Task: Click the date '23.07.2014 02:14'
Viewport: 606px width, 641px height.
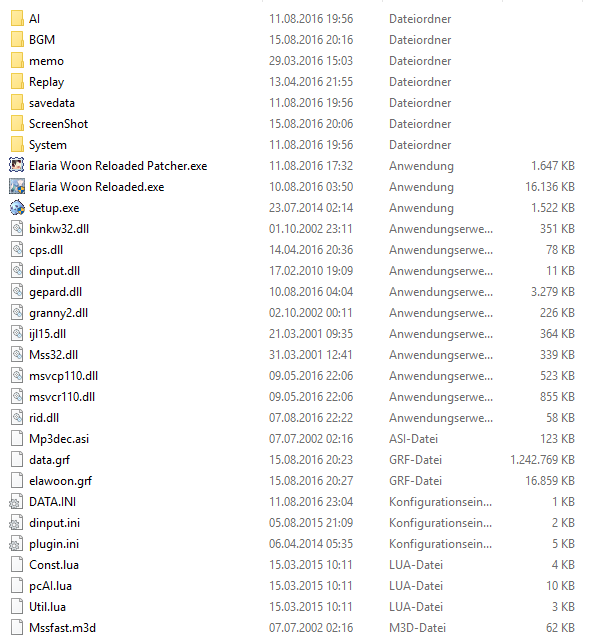Action: pyautogui.click(x=311, y=208)
